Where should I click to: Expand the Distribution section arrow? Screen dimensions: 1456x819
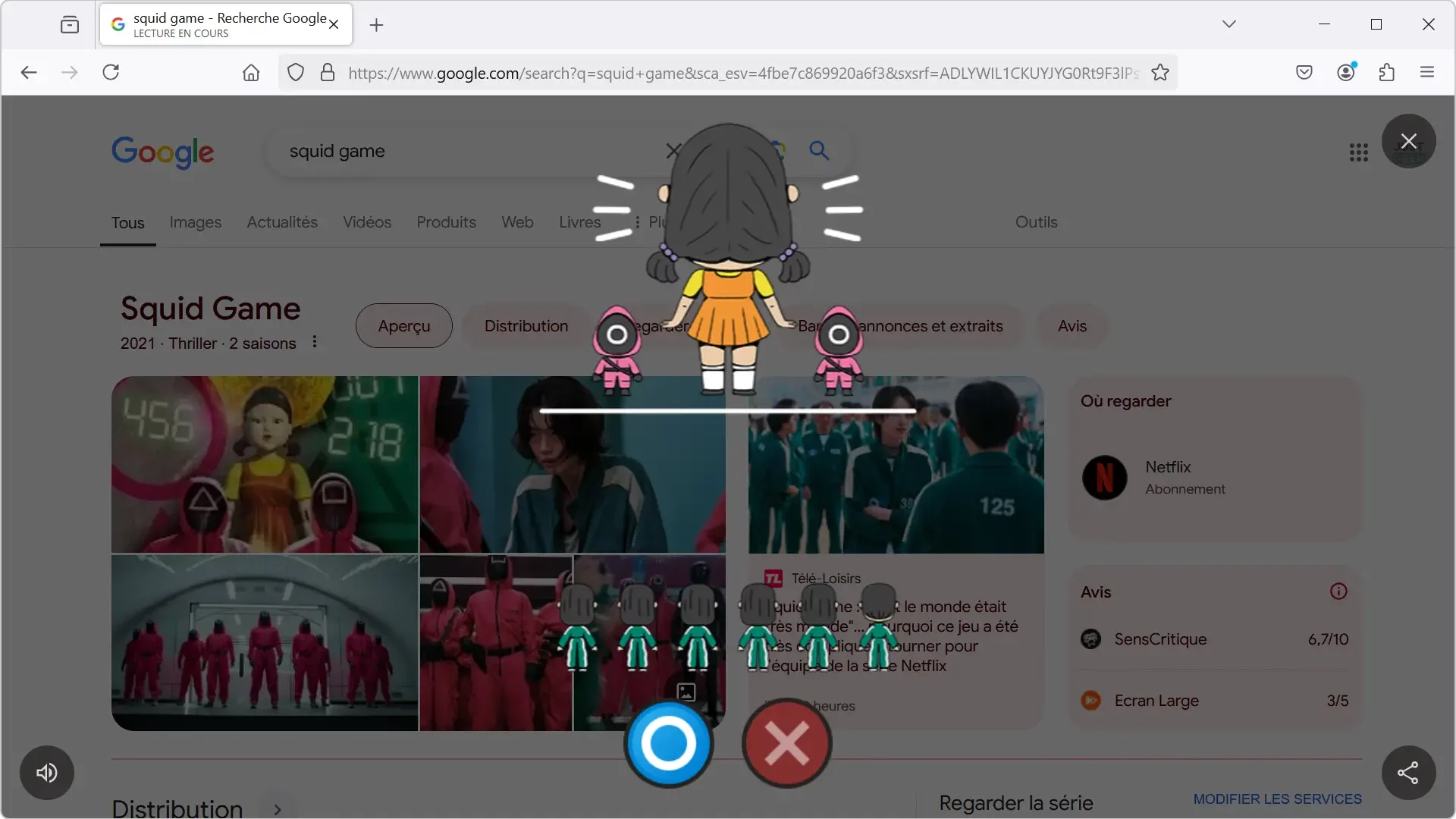point(278,809)
